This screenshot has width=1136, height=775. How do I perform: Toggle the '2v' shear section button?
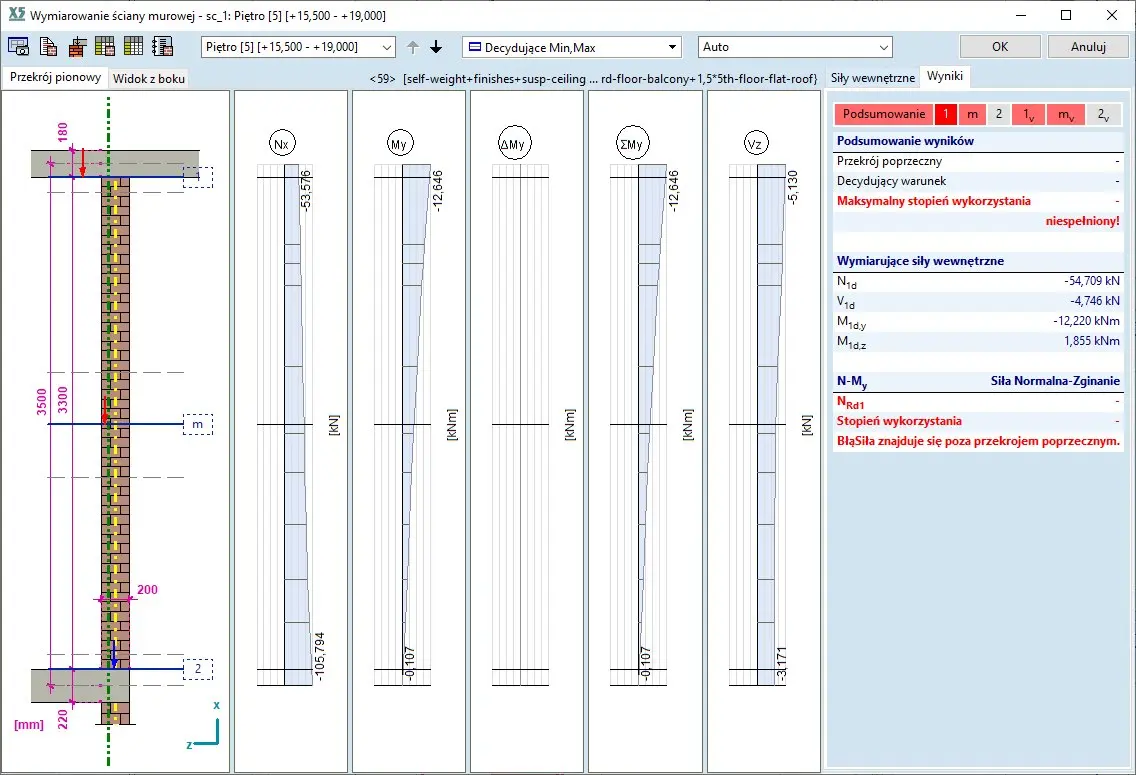click(x=1103, y=114)
